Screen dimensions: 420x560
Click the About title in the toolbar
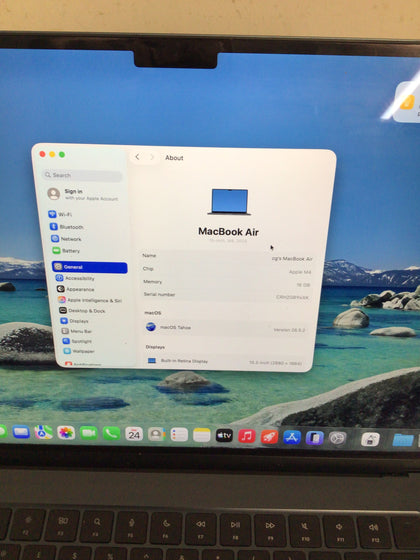(174, 158)
